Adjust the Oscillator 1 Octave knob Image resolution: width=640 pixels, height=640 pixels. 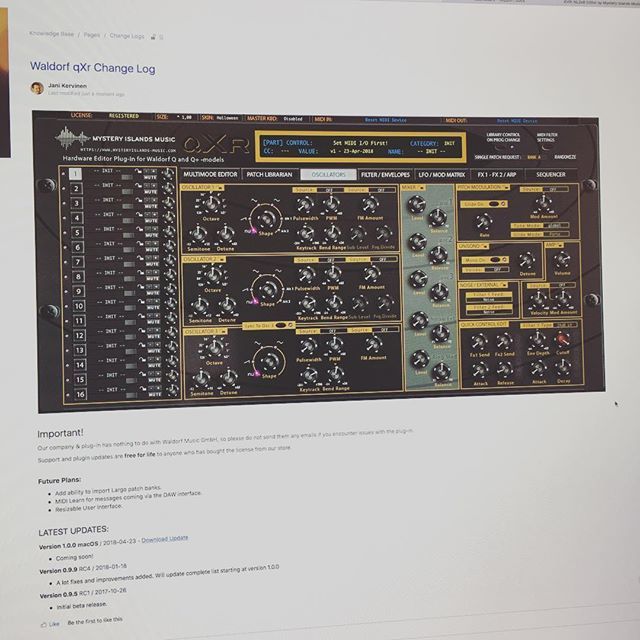point(211,204)
